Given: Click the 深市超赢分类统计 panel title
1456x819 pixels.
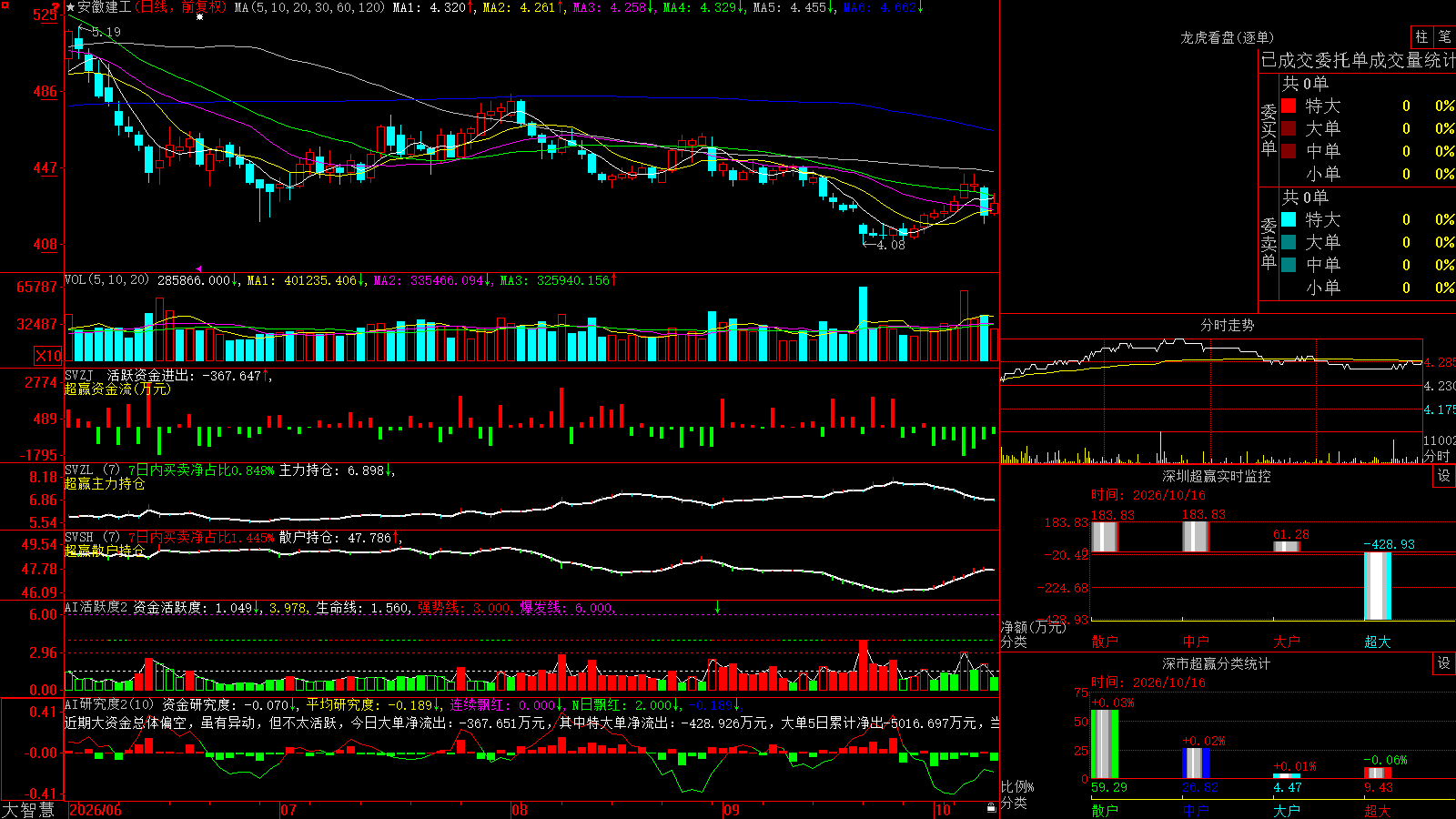Looking at the screenshot, I should 1216,663.
